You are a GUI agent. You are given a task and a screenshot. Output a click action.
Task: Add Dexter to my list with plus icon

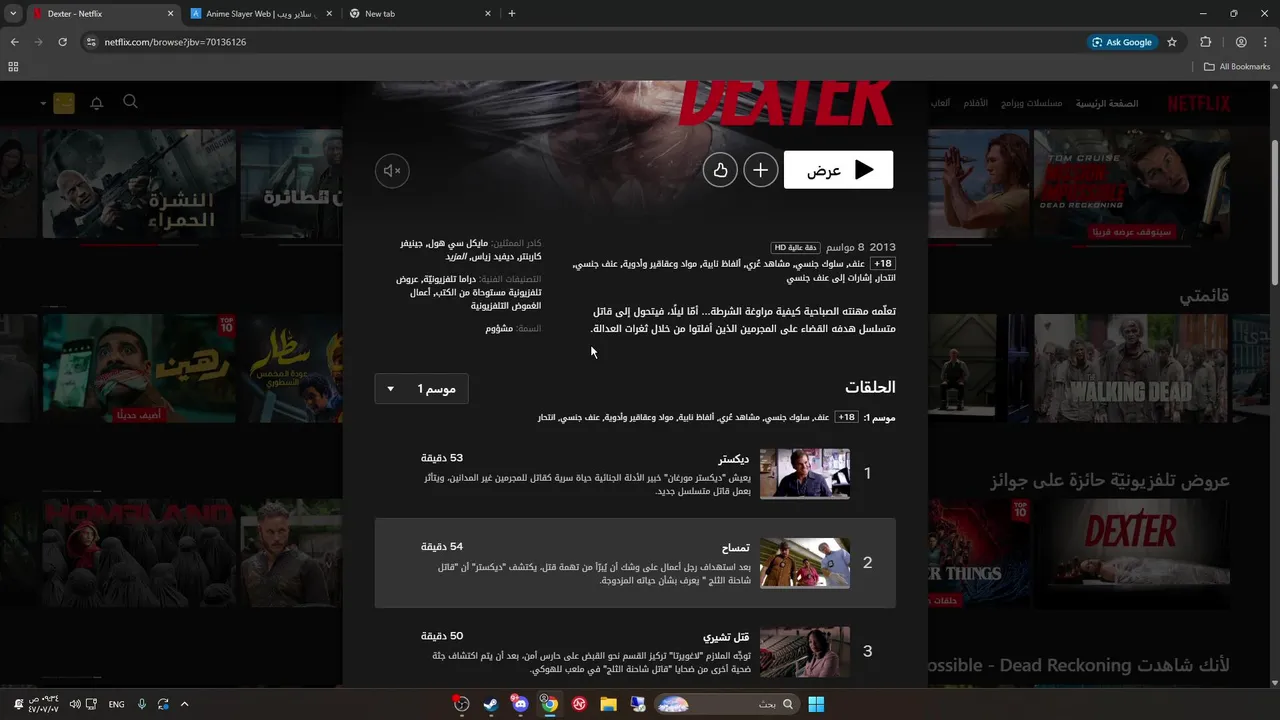tap(760, 170)
